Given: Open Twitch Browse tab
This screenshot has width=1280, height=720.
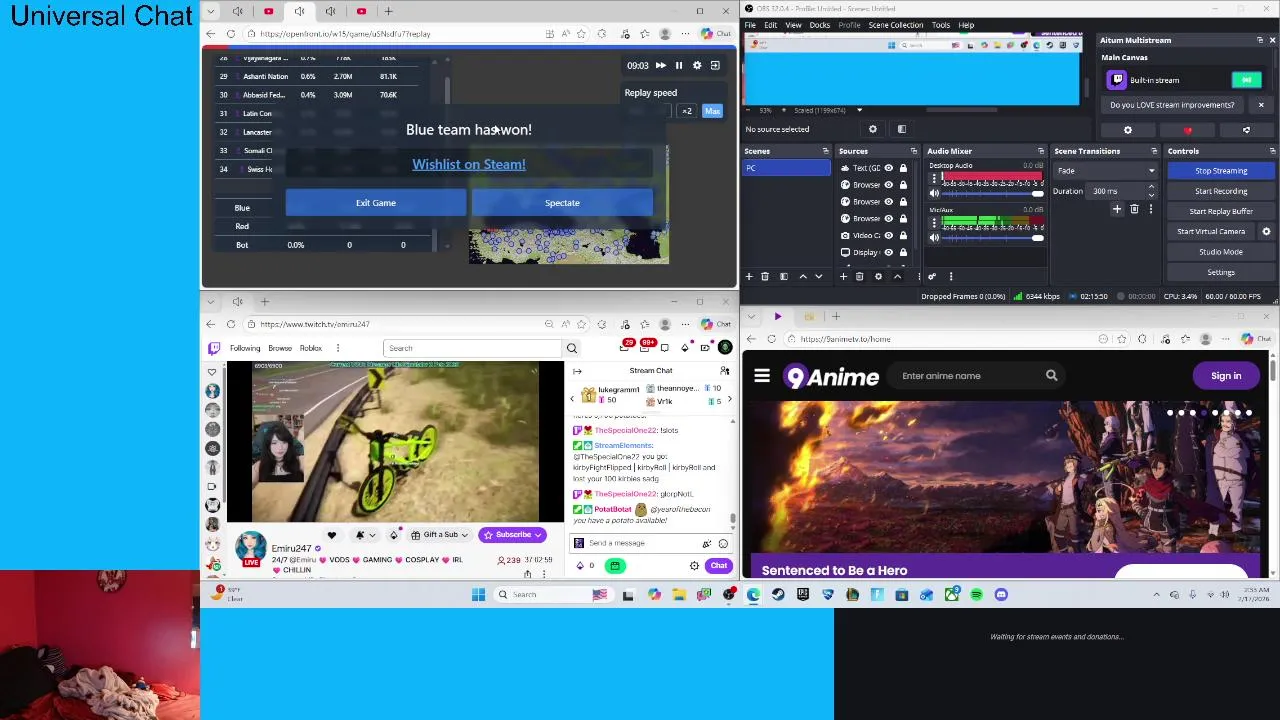Looking at the screenshot, I should (280, 348).
